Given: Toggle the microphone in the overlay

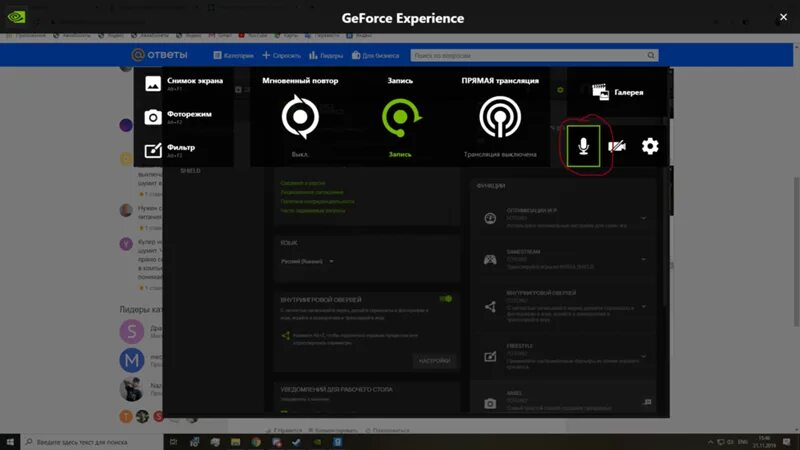Looking at the screenshot, I should (583, 146).
